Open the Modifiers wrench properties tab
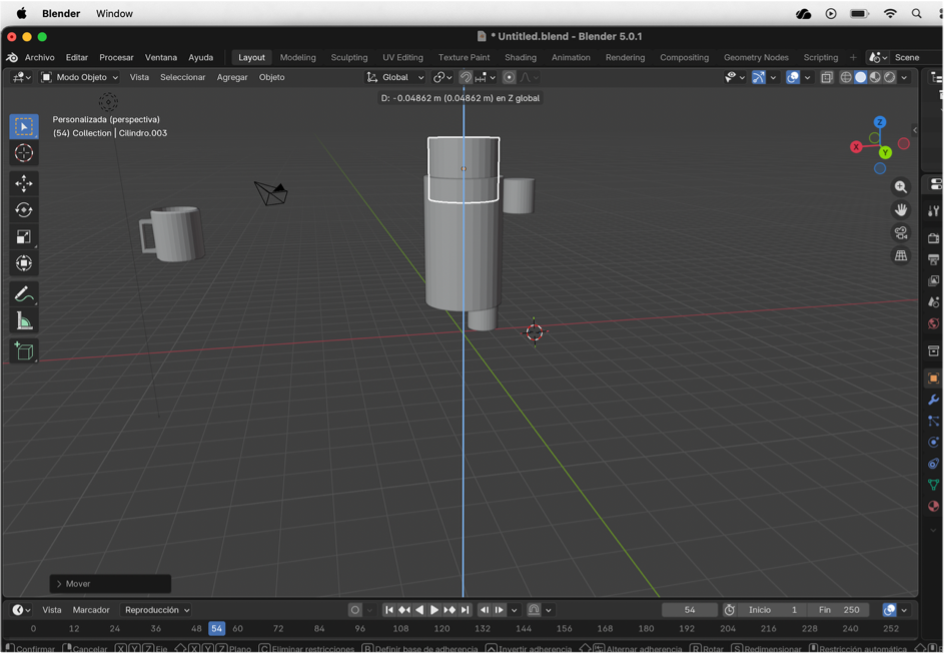947x656 pixels. tap(933, 400)
